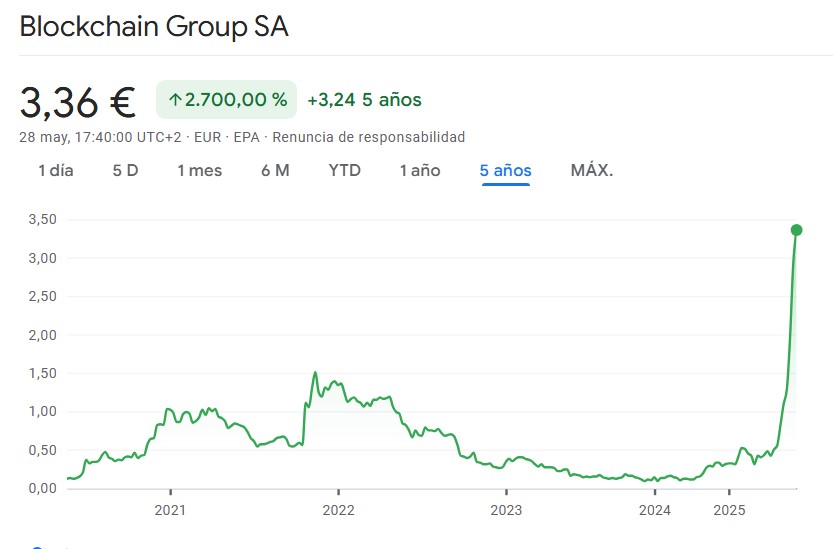The height and width of the screenshot is (549, 833).
Task: Click the 2022 marker on the time axis
Action: coord(339,508)
